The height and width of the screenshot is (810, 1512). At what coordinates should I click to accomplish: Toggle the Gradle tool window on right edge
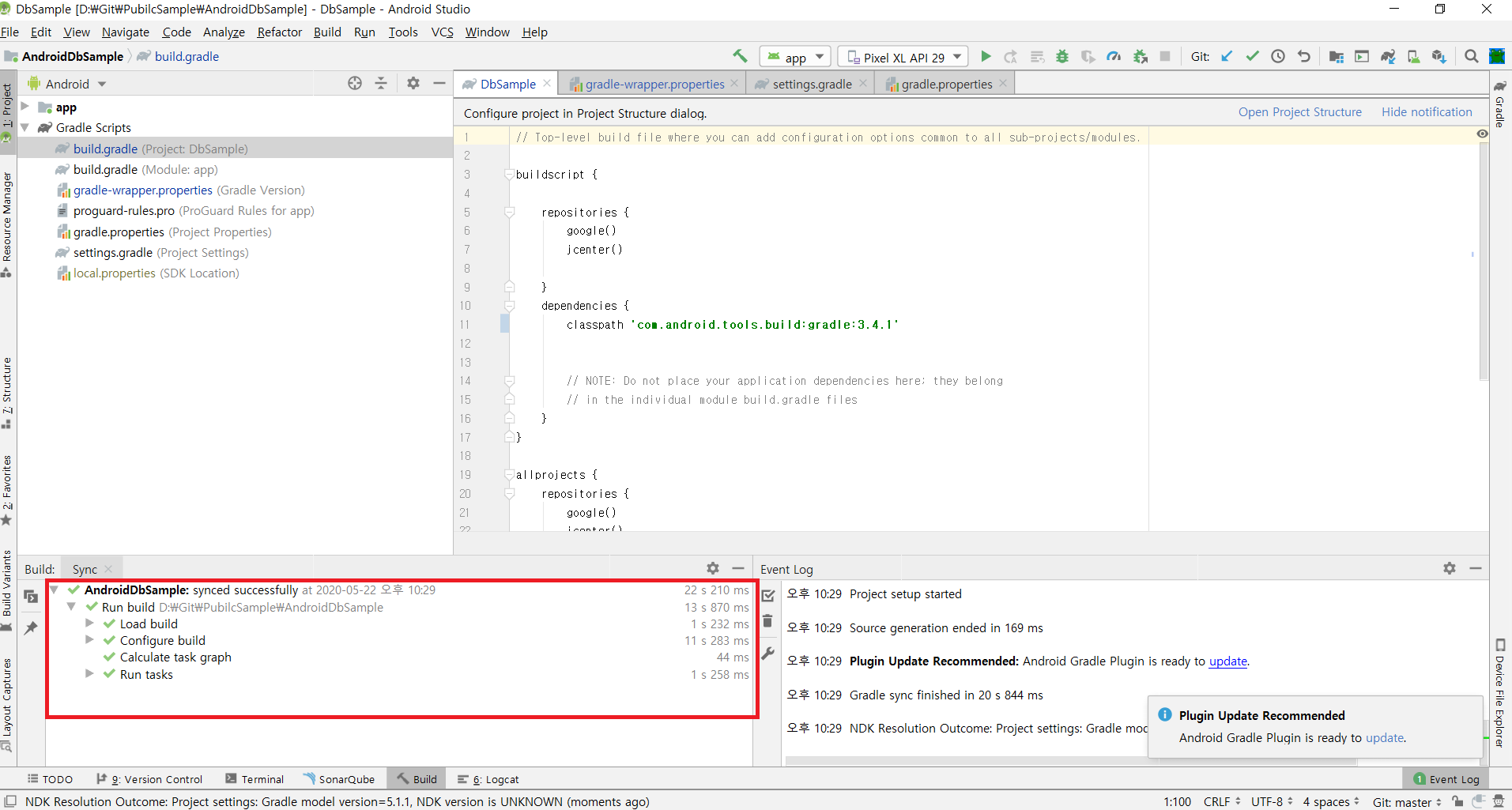(1499, 104)
